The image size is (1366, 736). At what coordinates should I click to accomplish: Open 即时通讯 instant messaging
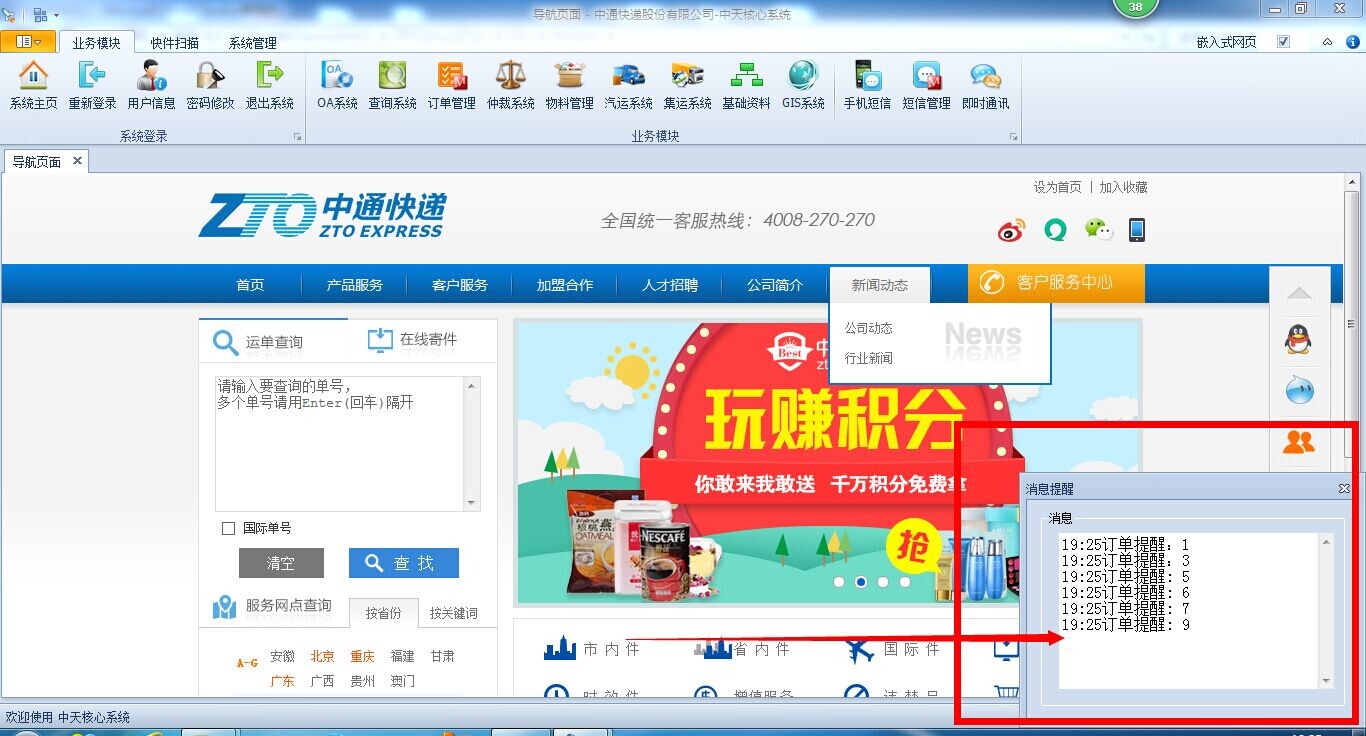coord(985,85)
